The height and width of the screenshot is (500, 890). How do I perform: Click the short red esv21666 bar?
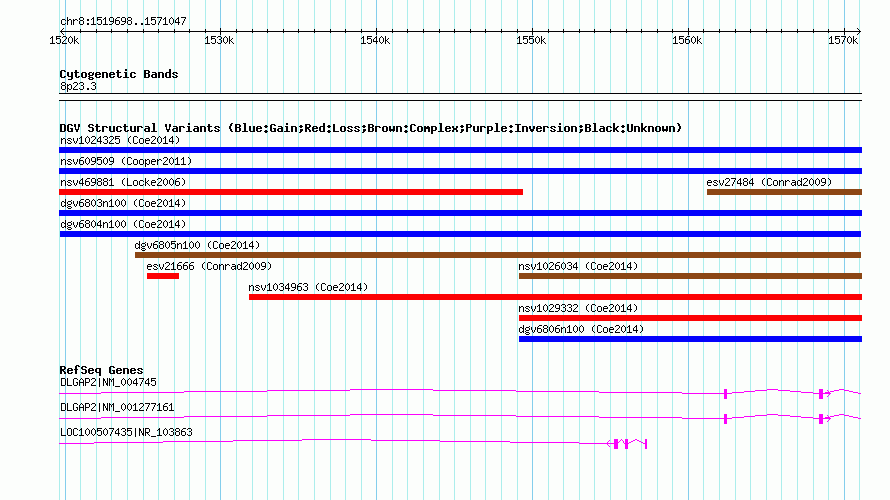tap(163, 276)
